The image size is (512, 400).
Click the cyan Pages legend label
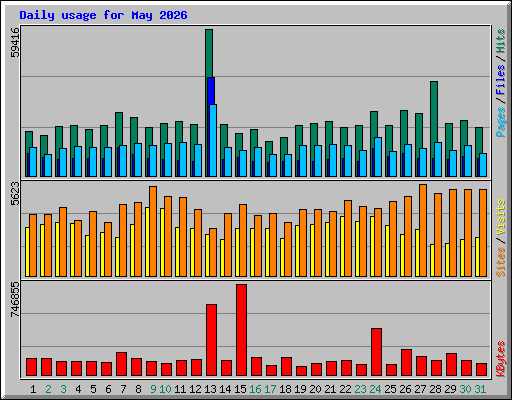pyautogui.click(x=501, y=122)
